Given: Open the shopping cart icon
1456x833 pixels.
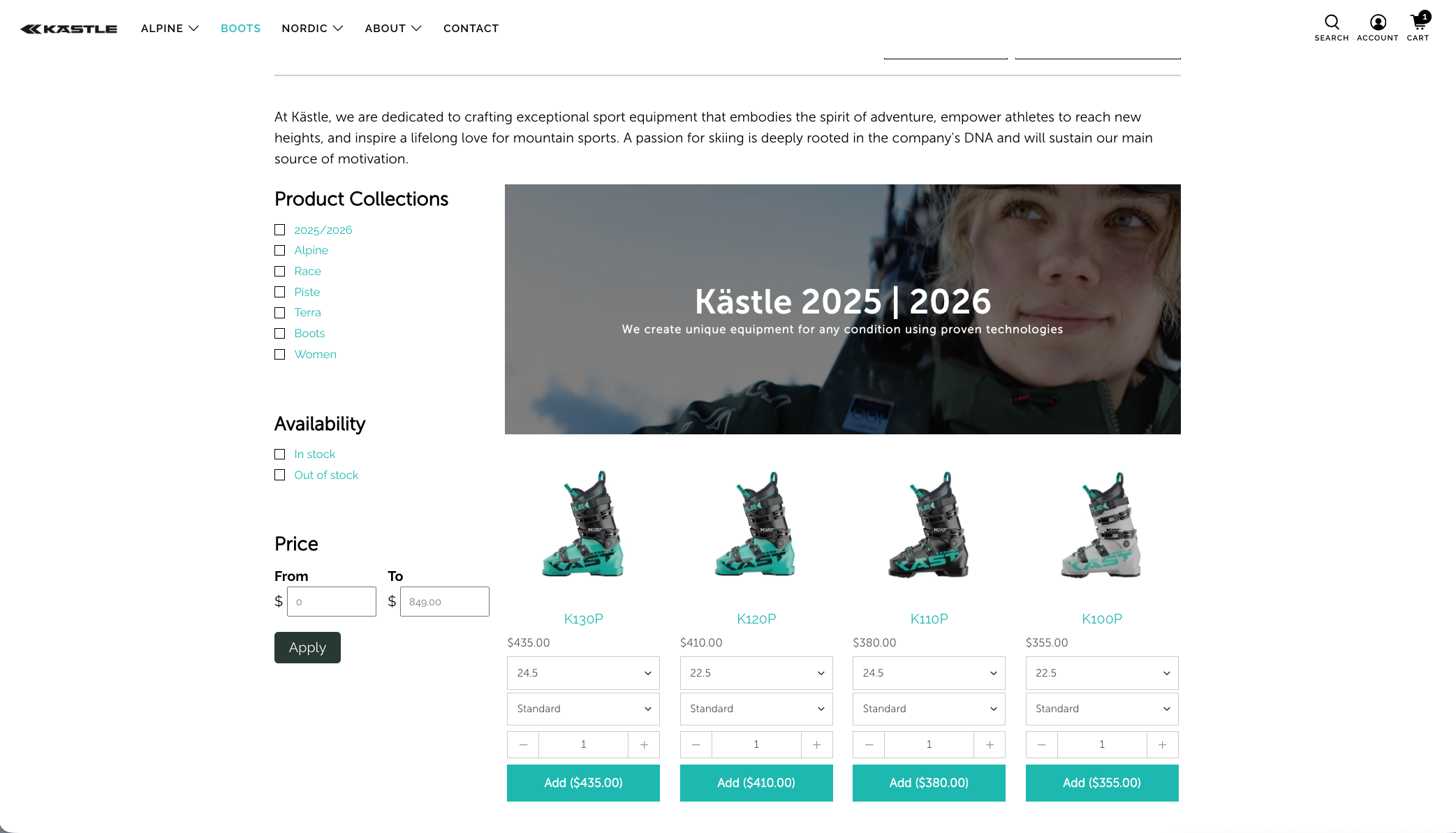Looking at the screenshot, I should click(1418, 22).
